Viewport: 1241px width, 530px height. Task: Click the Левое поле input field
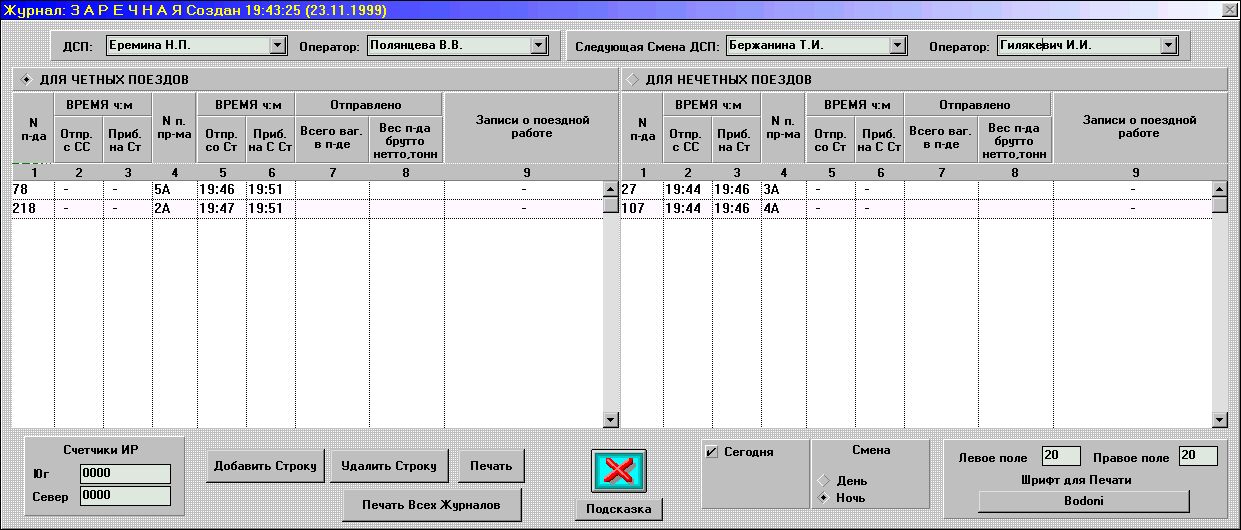coord(1061,456)
